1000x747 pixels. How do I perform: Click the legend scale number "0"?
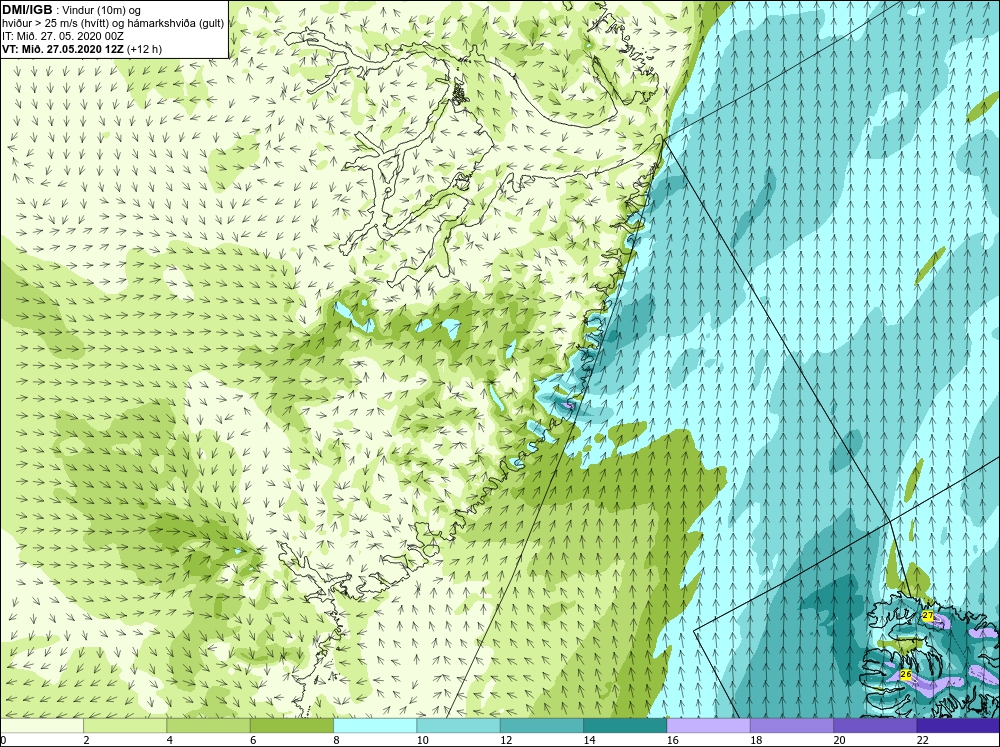pyautogui.click(x=3, y=740)
